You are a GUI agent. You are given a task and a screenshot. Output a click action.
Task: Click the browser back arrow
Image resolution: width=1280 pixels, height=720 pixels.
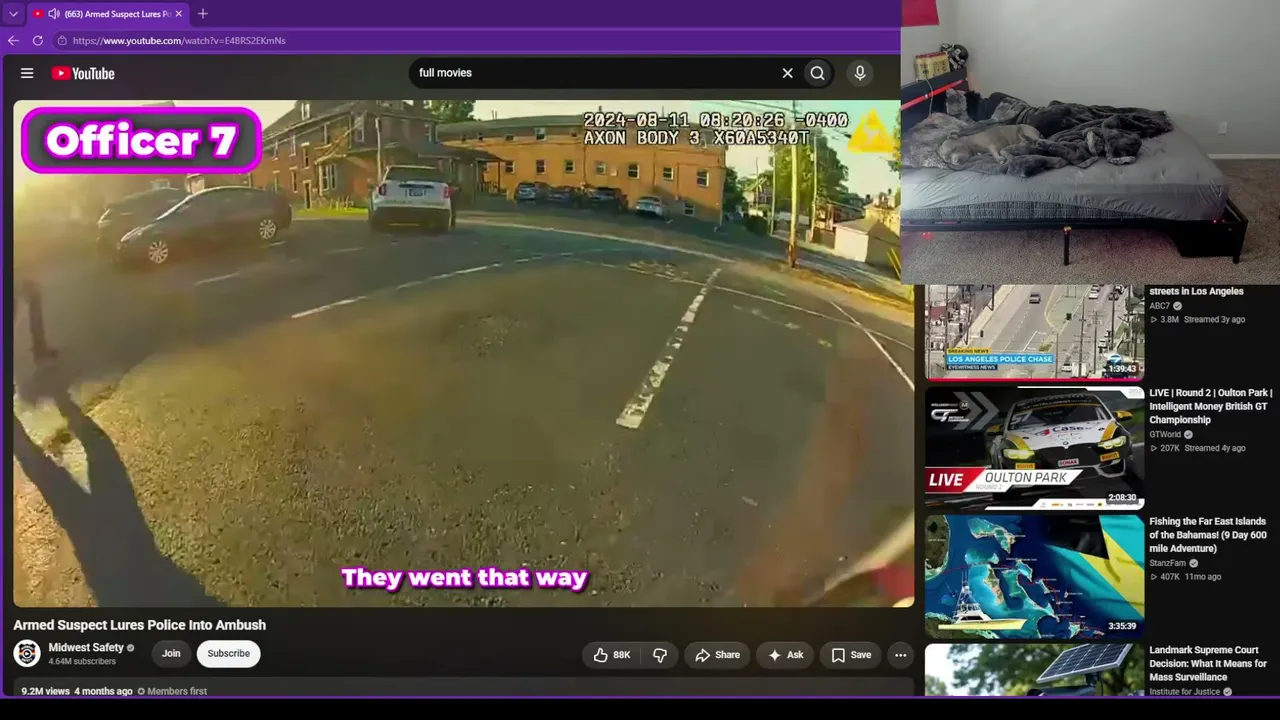13,41
